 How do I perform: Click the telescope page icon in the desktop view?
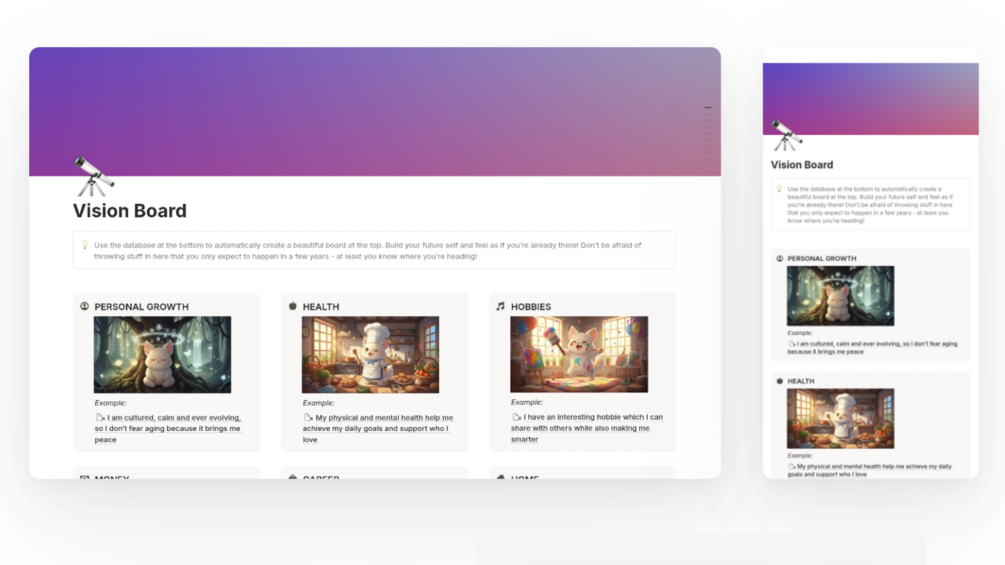(94, 176)
